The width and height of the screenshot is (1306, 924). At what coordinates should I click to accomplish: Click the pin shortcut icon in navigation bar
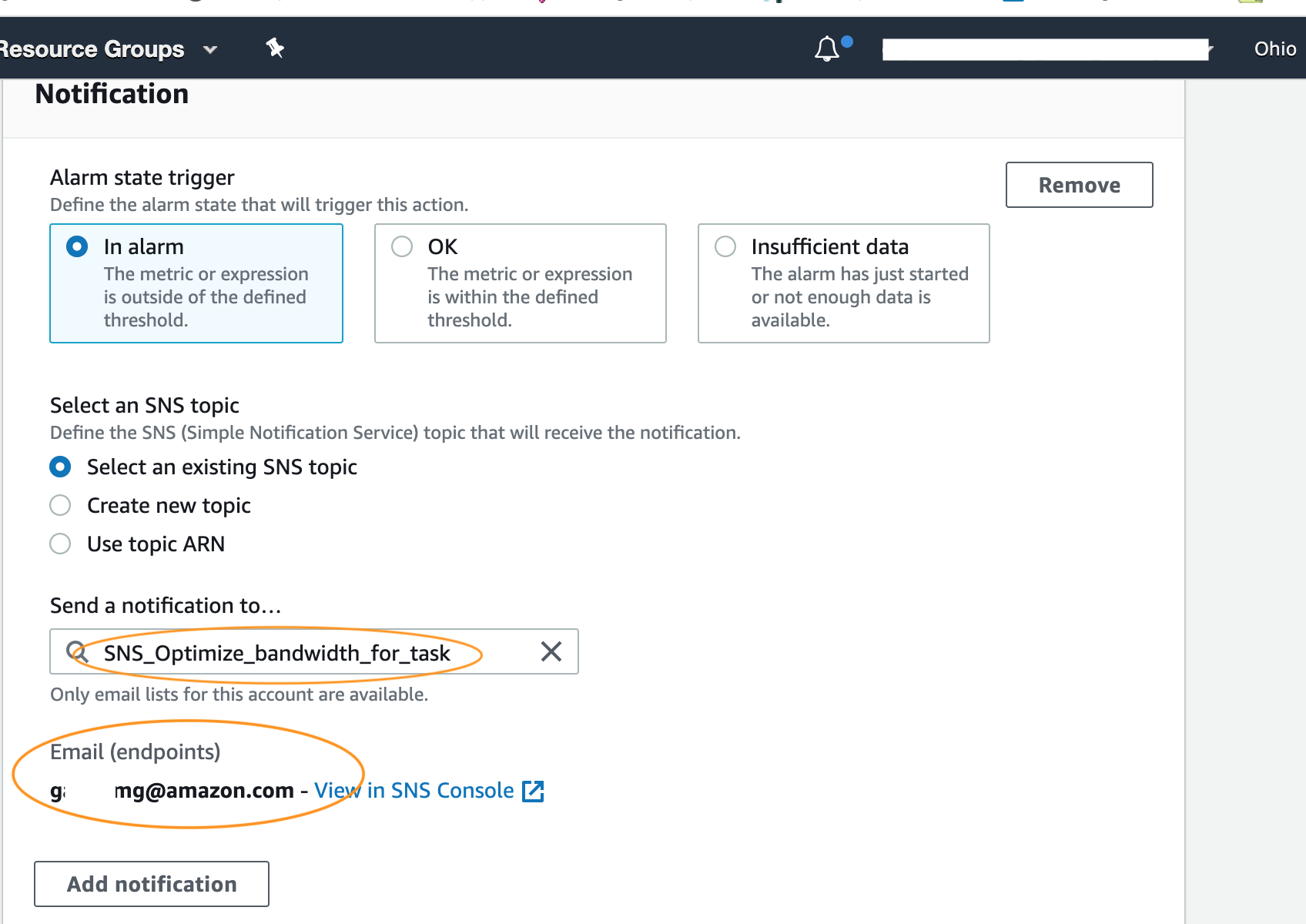[x=275, y=49]
